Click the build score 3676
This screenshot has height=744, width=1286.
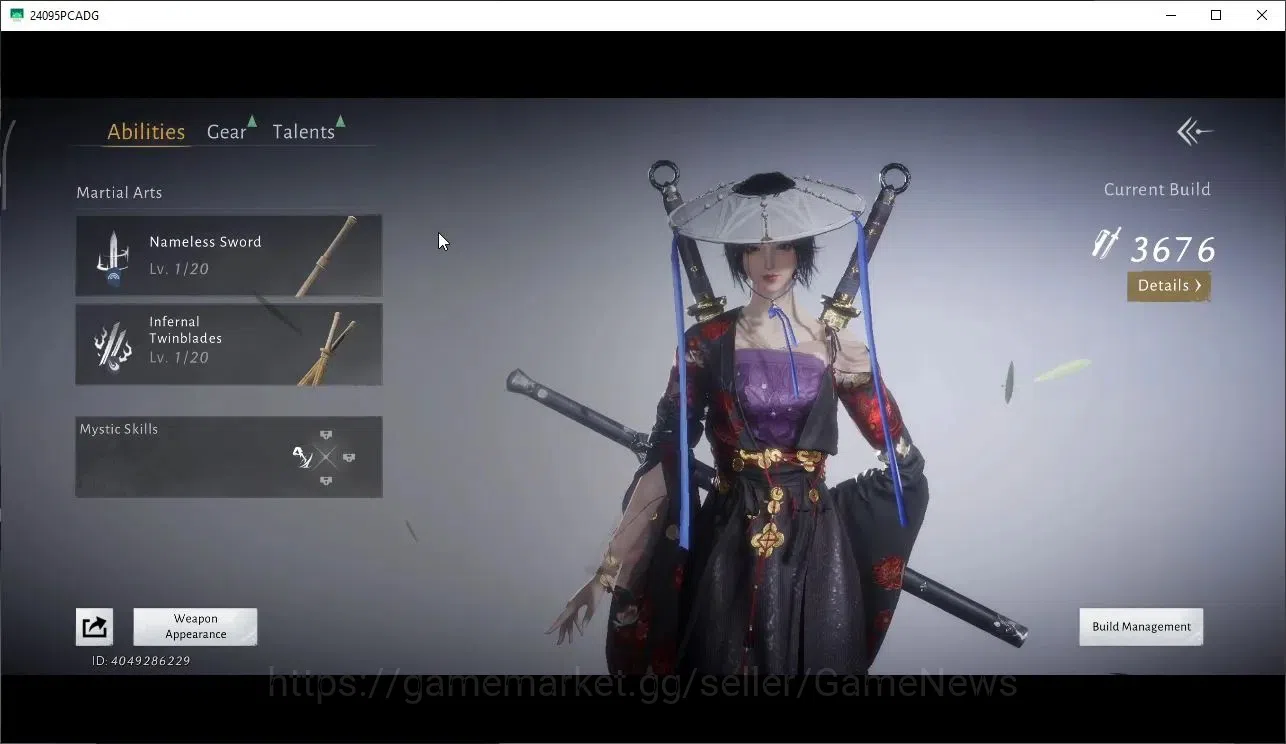coord(1172,249)
